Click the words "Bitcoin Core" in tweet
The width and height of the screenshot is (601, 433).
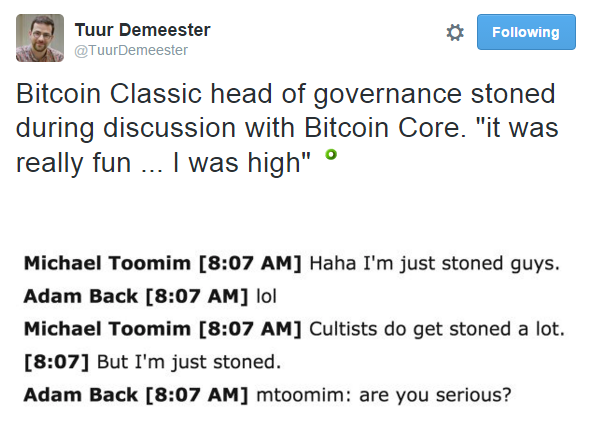coord(385,128)
